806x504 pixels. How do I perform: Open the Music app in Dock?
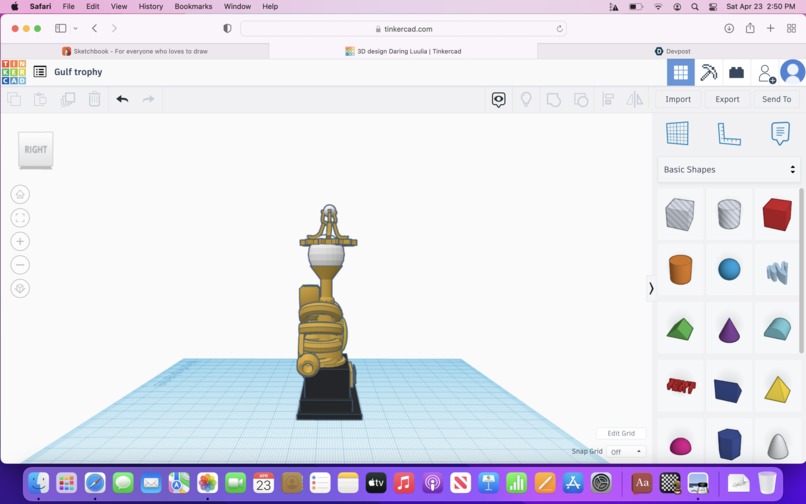click(x=404, y=483)
